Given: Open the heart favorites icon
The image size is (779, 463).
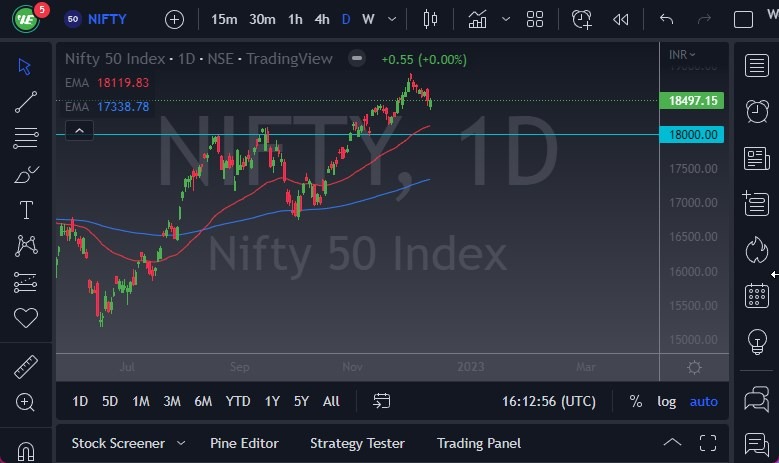Looking at the screenshot, I should click(x=25, y=318).
